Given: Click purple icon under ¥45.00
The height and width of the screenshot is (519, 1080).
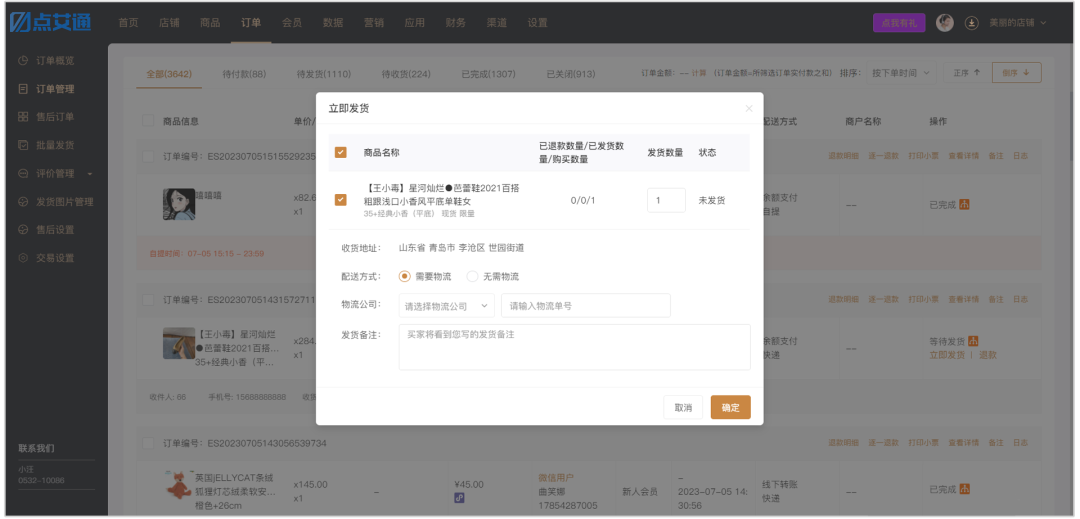Looking at the screenshot, I should point(459,498).
